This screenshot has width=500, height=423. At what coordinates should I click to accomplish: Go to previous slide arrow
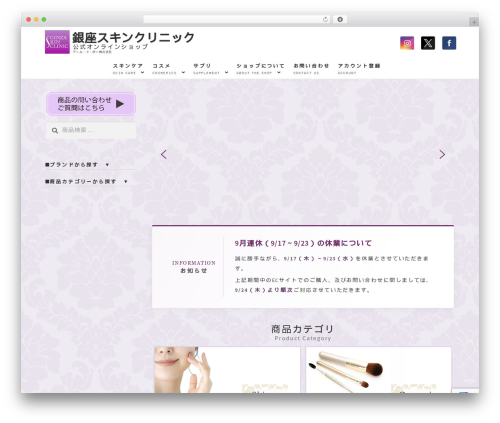pyautogui.click(x=164, y=154)
